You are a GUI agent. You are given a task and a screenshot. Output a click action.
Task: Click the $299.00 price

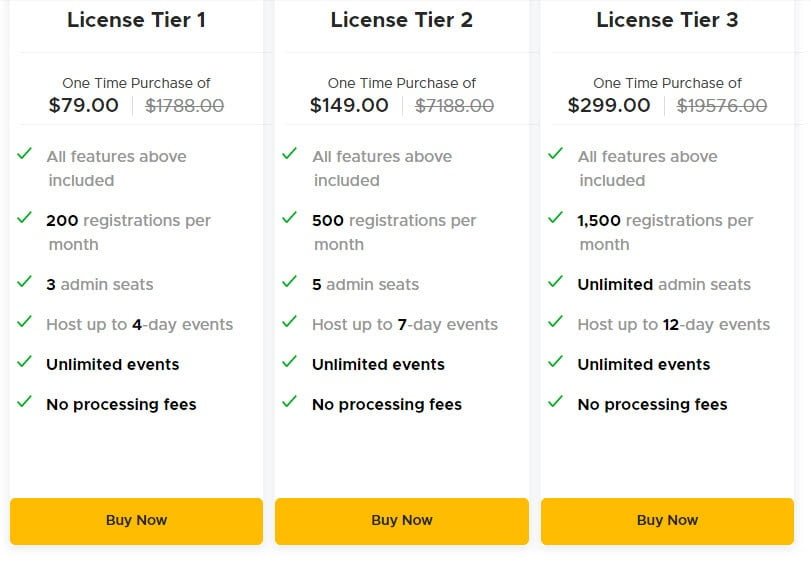(x=609, y=105)
